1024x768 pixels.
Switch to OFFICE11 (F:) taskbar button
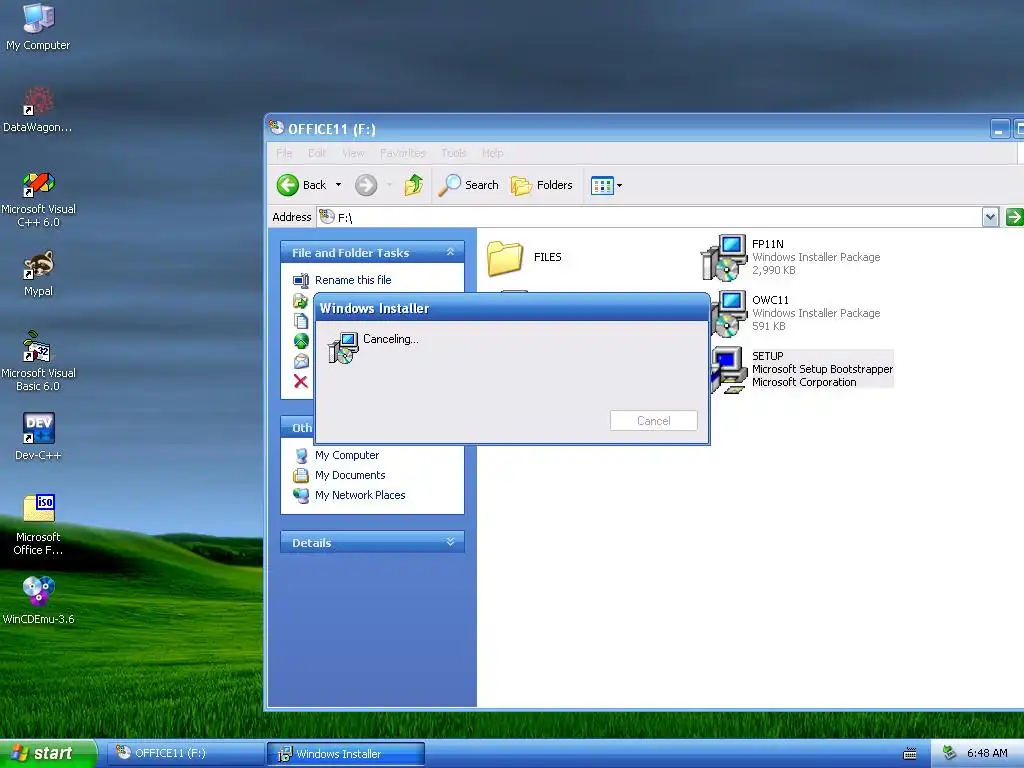coord(185,753)
